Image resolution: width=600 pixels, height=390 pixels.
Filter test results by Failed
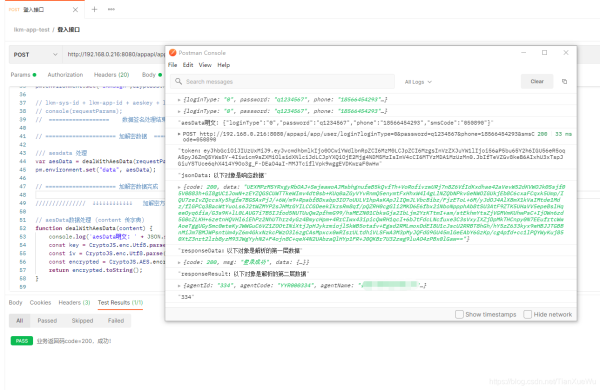click(116, 321)
